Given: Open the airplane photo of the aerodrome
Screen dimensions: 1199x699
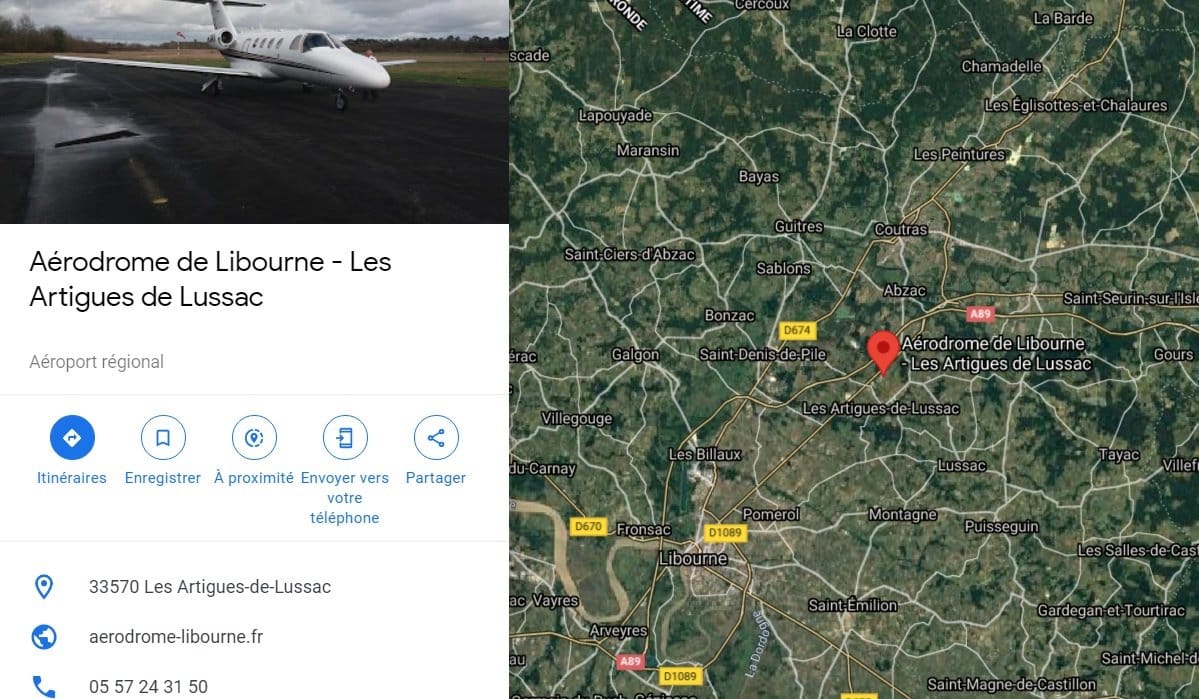Looking at the screenshot, I should [254, 112].
